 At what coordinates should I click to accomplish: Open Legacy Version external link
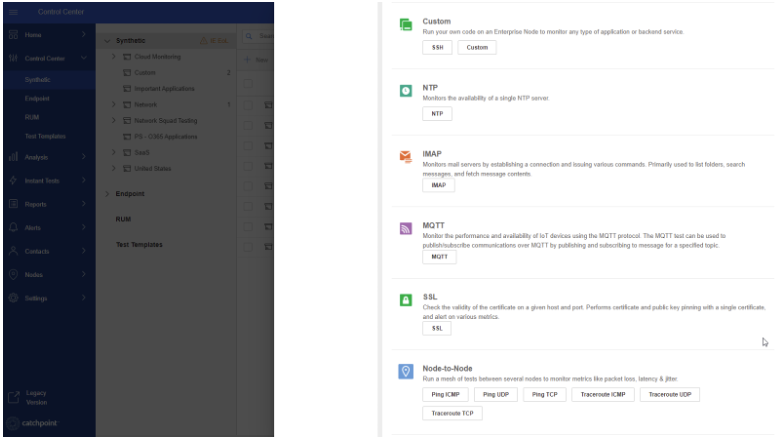pyautogui.click(x=14, y=397)
